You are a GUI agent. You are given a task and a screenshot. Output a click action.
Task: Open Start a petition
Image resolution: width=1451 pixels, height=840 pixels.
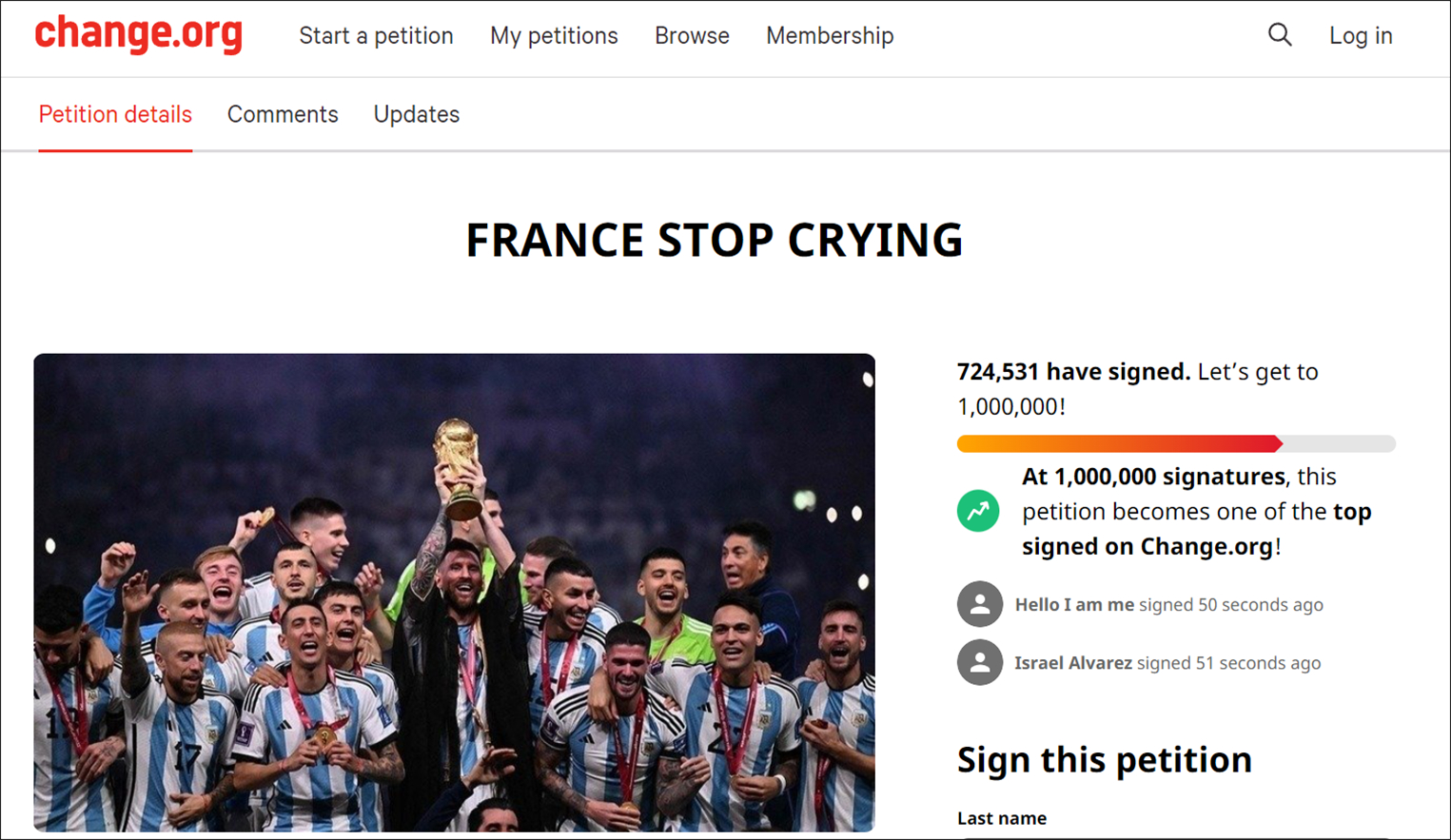click(x=376, y=36)
